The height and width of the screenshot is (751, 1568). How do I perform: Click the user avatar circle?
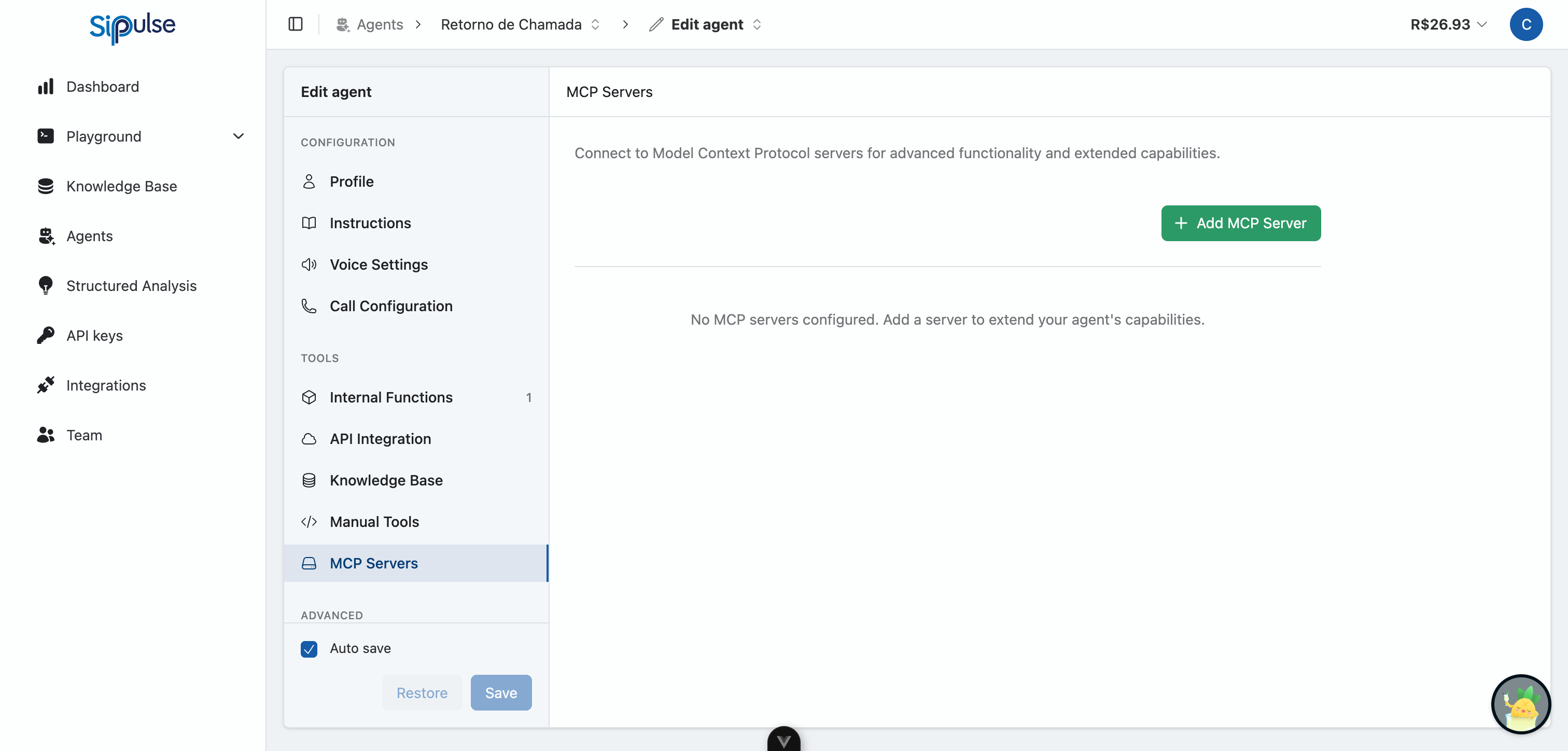pyautogui.click(x=1527, y=24)
